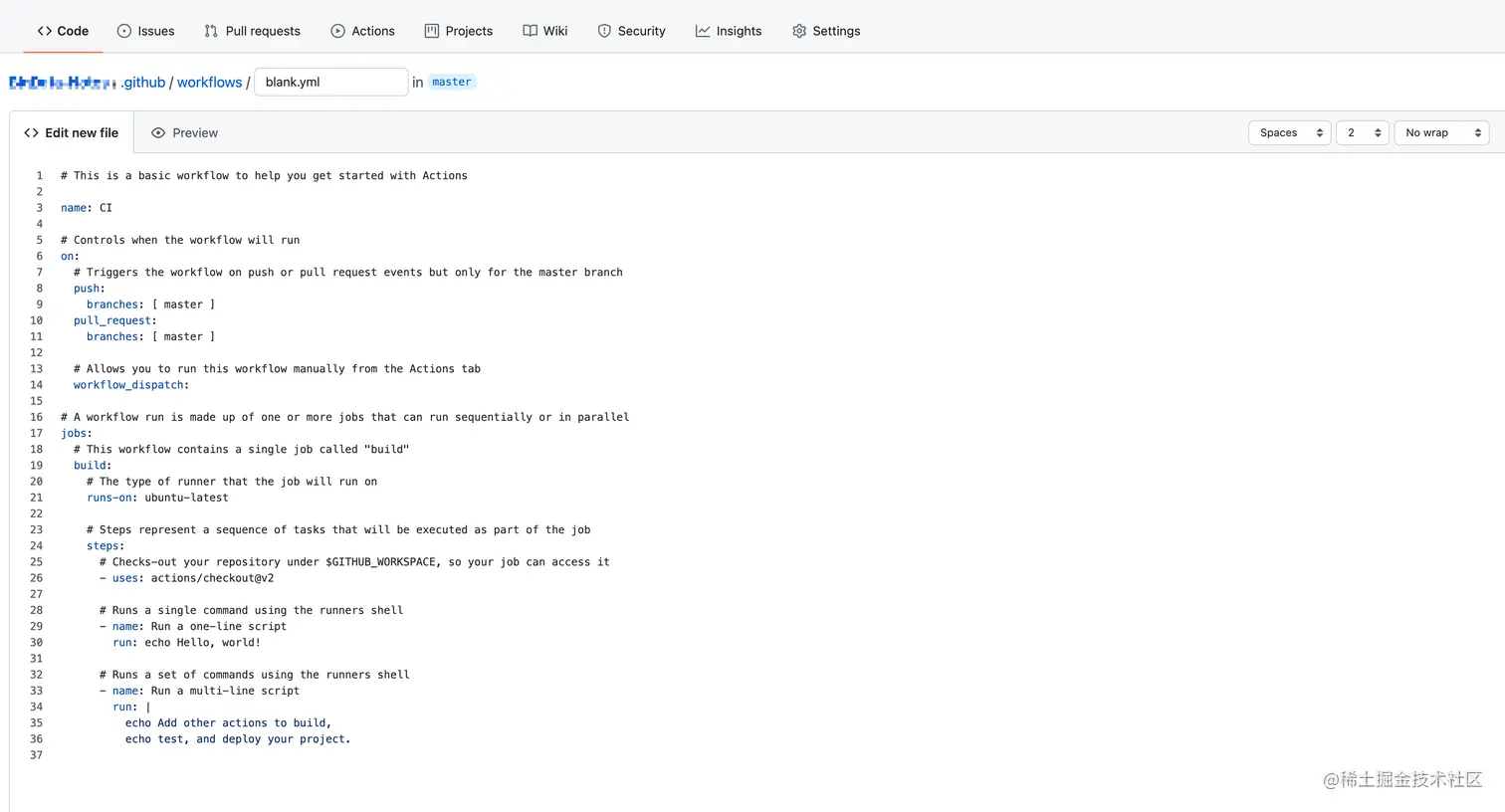Click the 'pull_request:' line
This screenshot has height=812, width=1505.
(x=115, y=320)
